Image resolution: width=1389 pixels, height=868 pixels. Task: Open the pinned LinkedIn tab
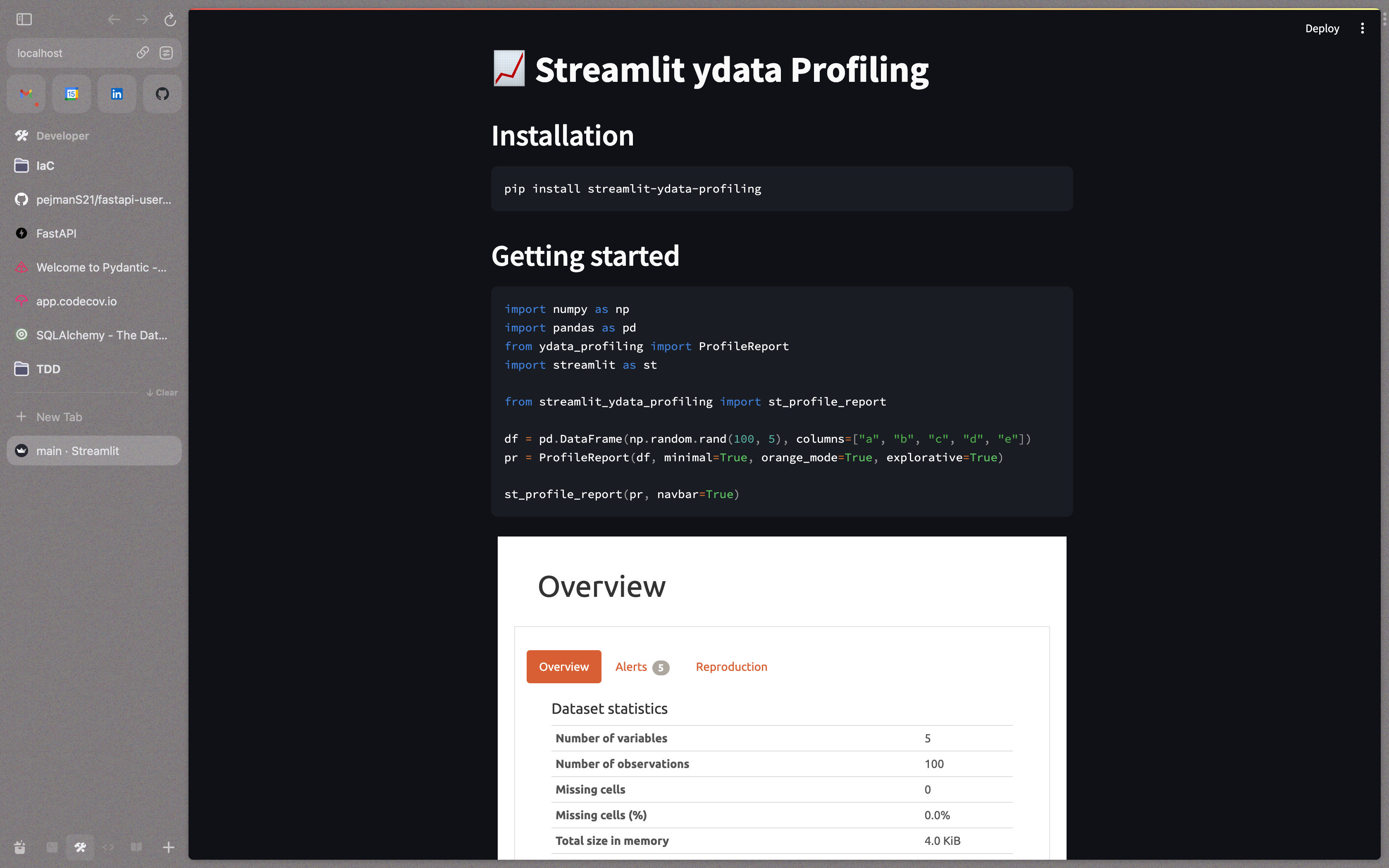pyautogui.click(x=117, y=93)
